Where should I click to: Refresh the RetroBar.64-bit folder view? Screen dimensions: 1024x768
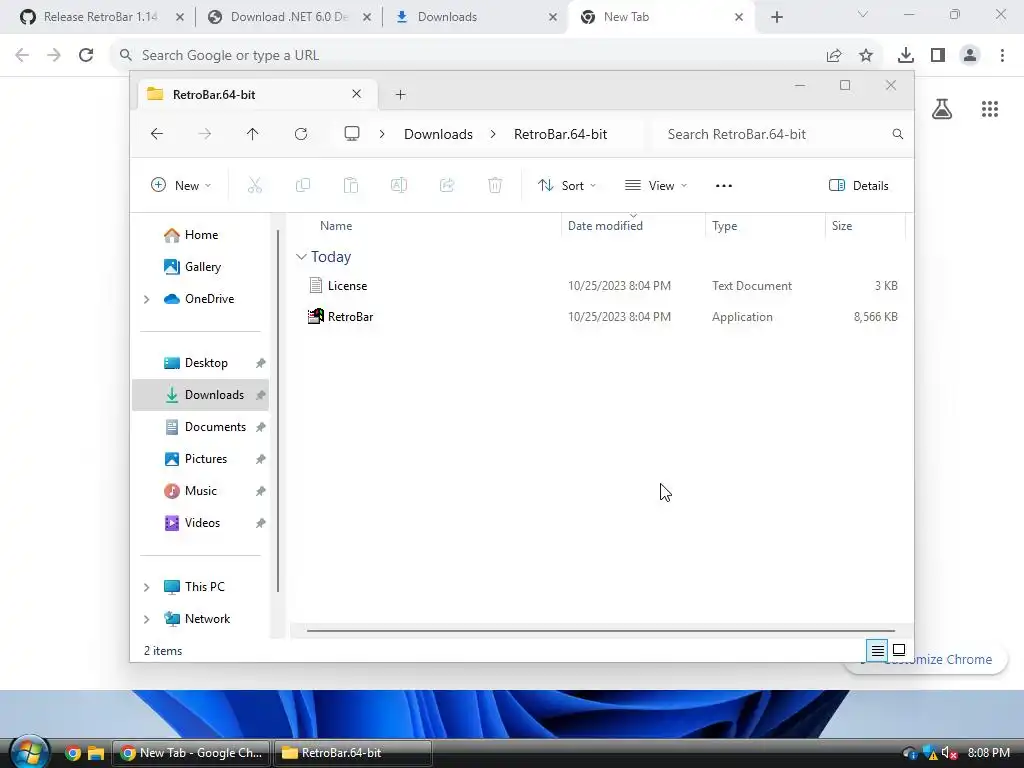click(x=301, y=134)
